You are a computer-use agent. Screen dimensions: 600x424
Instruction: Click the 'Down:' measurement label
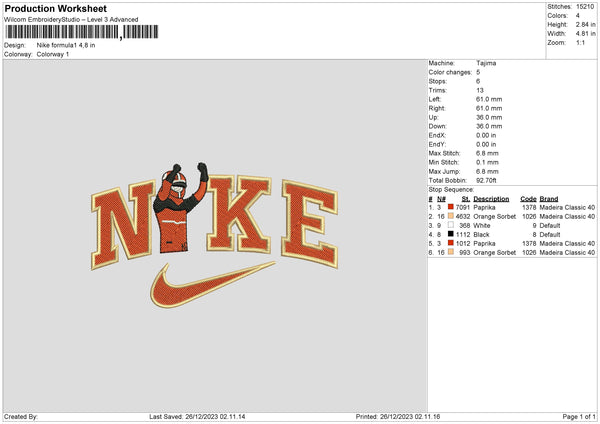click(x=437, y=126)
